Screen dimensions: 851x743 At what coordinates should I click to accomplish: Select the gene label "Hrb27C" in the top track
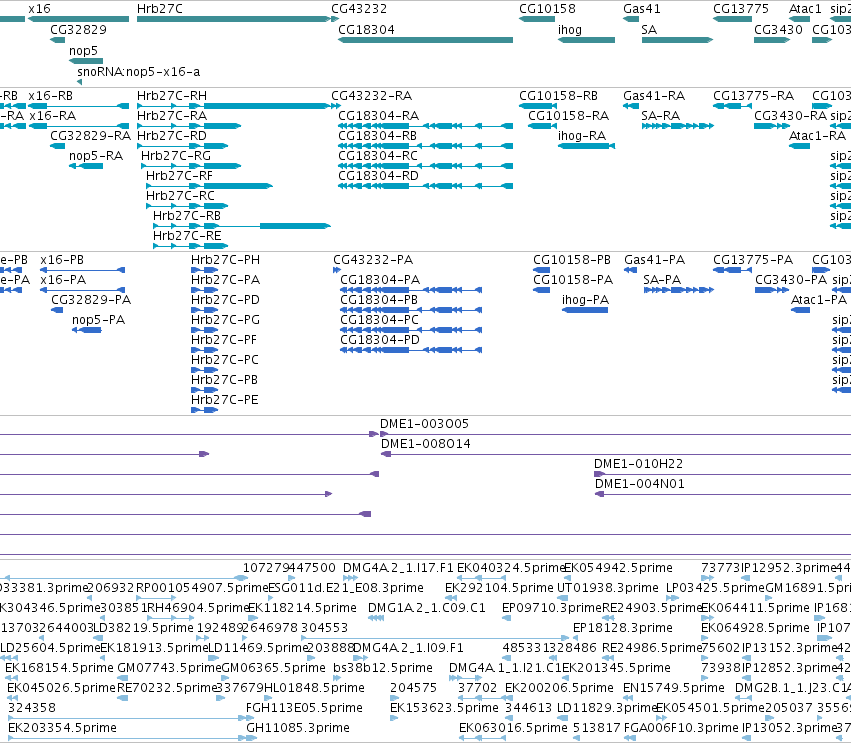coord(160,9)
